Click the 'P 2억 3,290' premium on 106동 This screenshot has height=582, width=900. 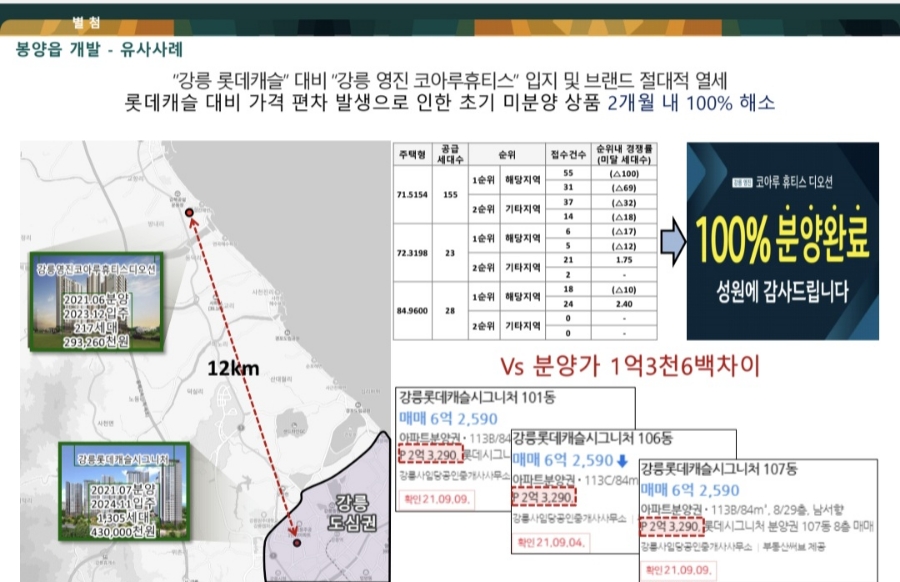pos(543,496)
